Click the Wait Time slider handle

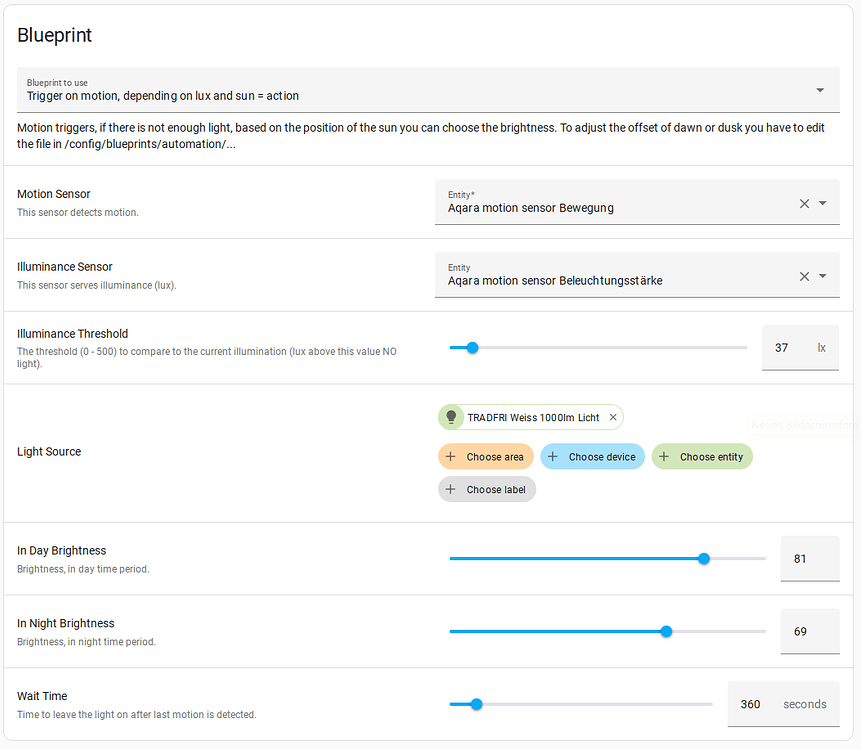(476, 704)
